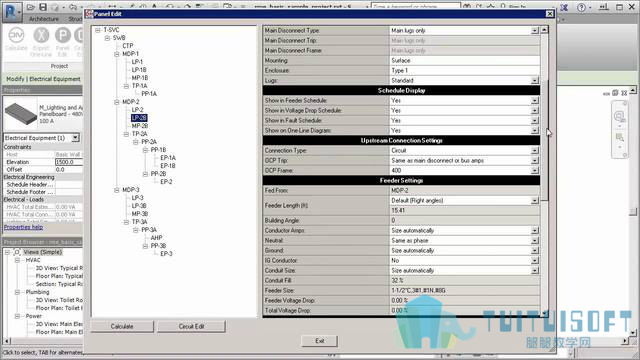Select LP-3 in the panel tree
Image resolution: width=640 pixels, height=360 pixels.
tap(137, 198)
